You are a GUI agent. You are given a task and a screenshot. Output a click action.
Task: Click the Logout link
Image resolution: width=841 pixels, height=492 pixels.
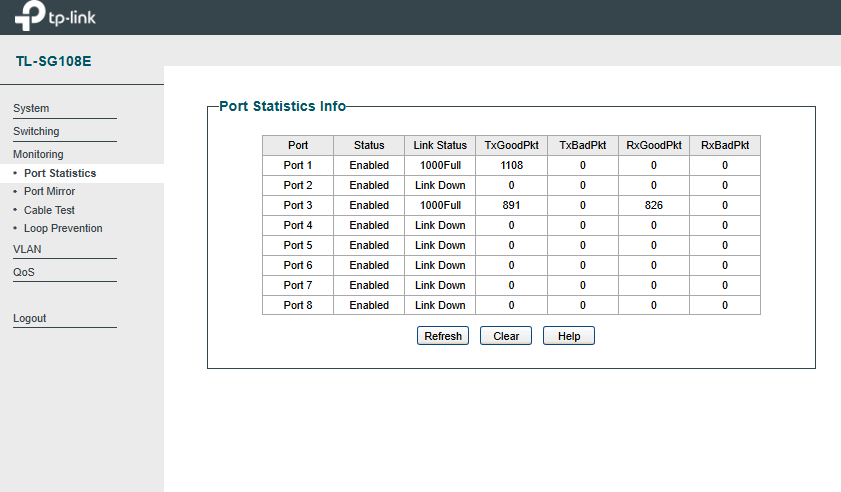pos(29,319)
